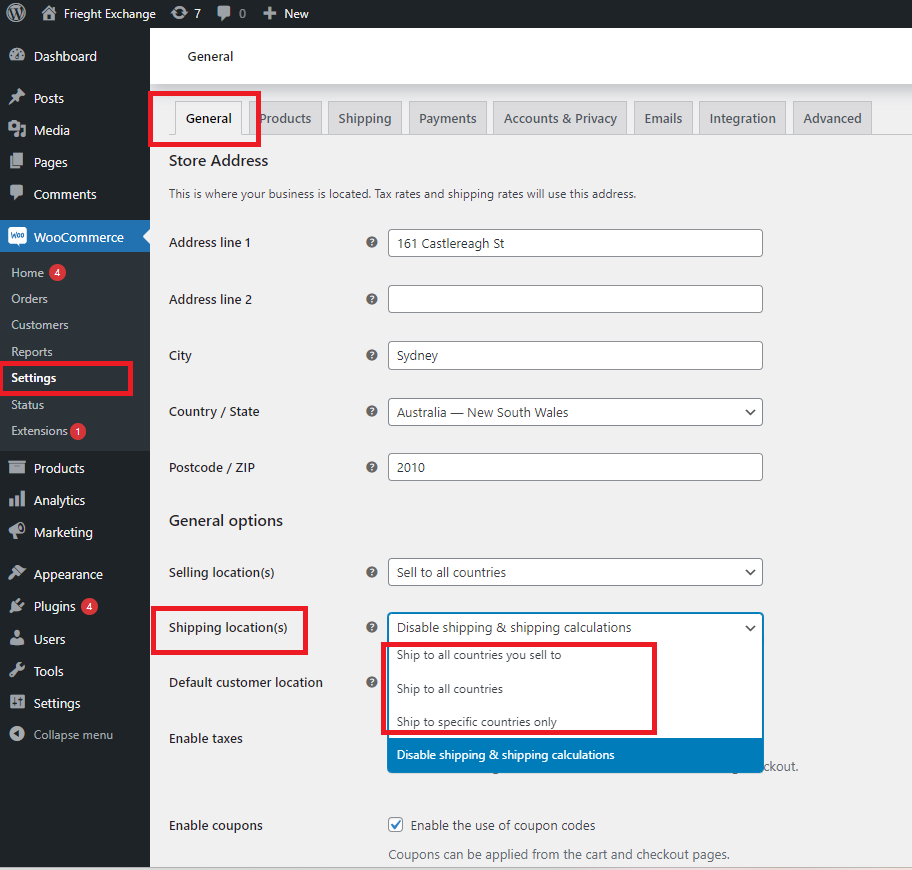Click the Tools wrench icon
The width and height of the screenshot is (912, 870).
point(17,670)
